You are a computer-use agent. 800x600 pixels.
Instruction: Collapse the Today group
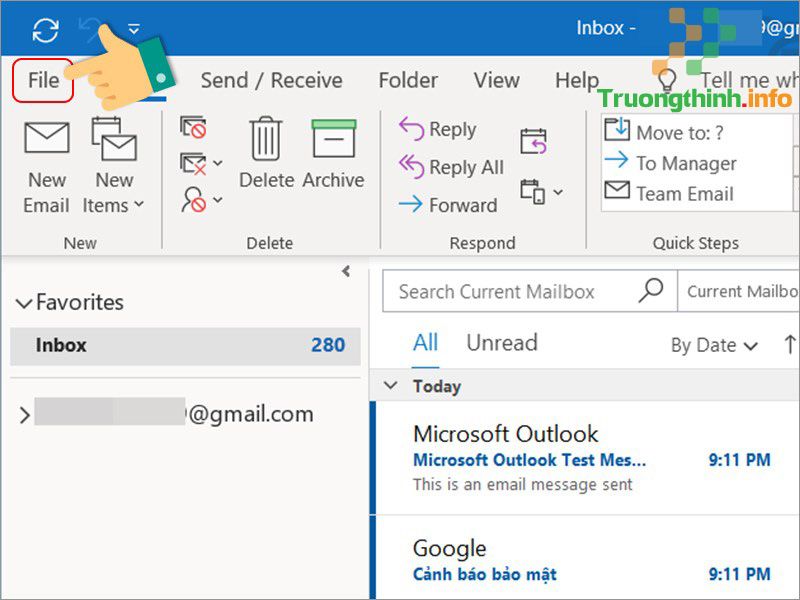(x=390, y=386)
